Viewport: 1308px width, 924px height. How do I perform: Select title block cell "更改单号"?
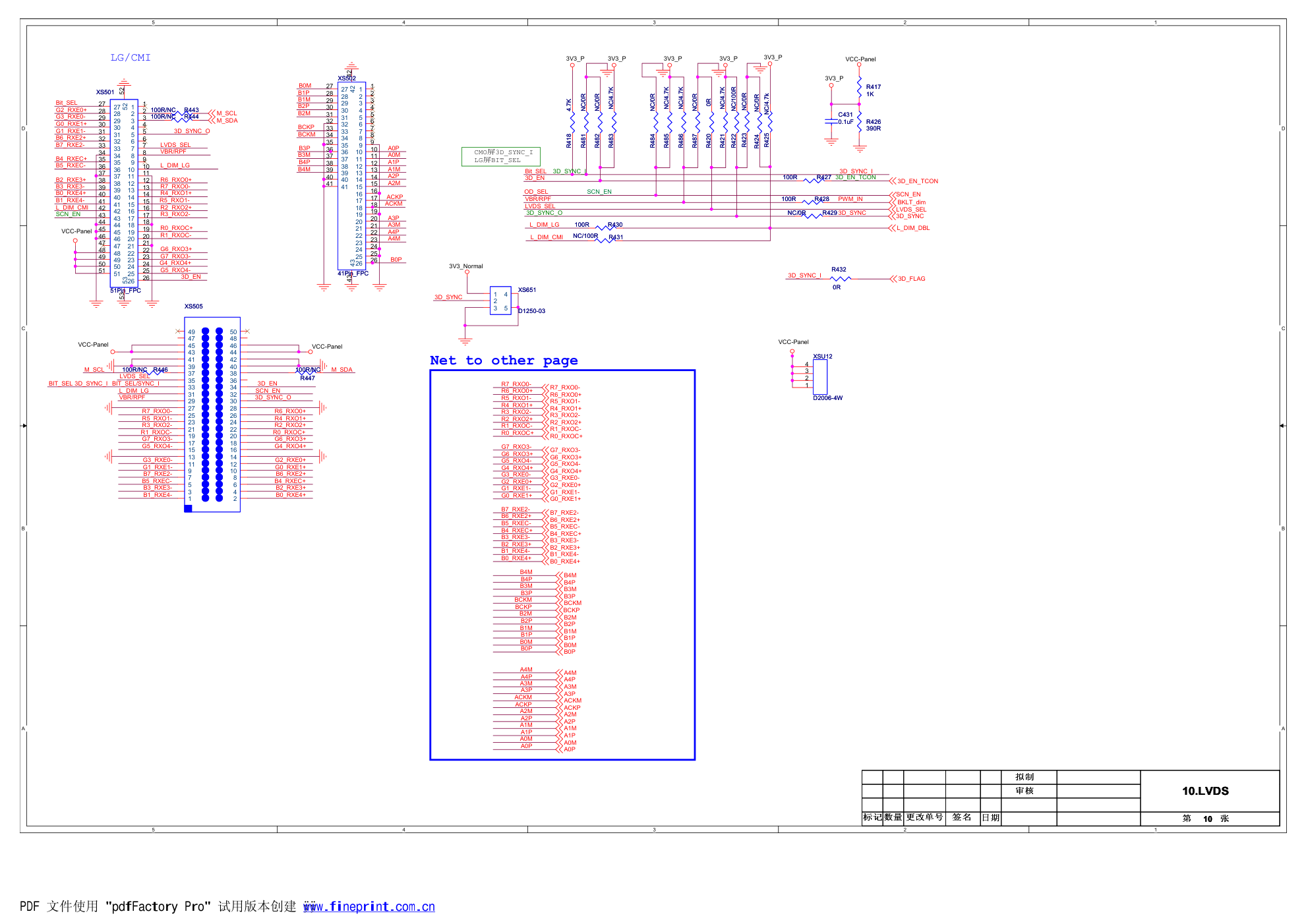[x=924, y=817]
